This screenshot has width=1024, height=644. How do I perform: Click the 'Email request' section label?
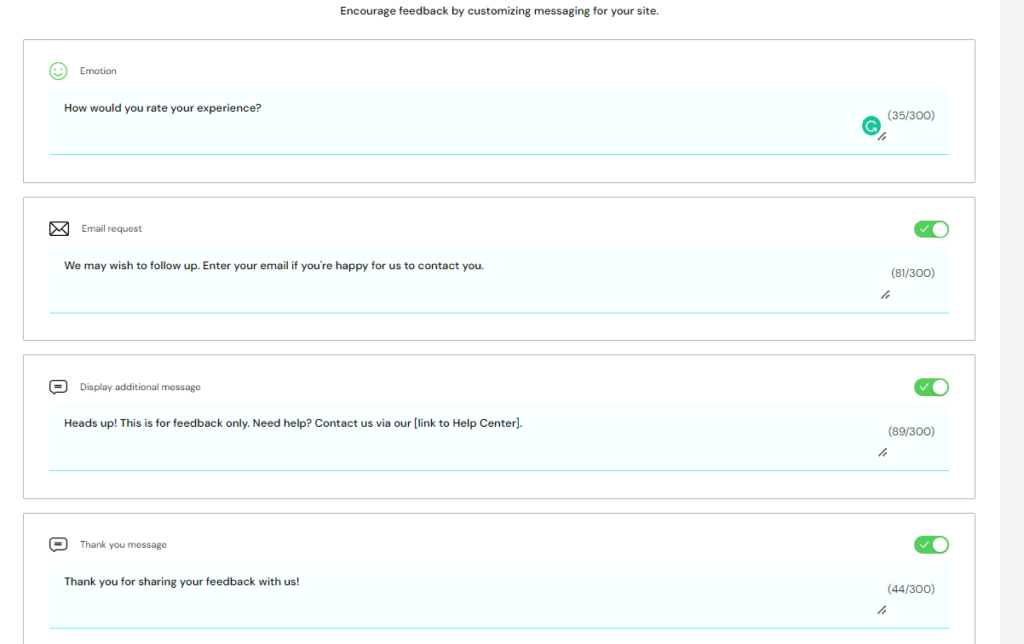(x=112, y=229)
